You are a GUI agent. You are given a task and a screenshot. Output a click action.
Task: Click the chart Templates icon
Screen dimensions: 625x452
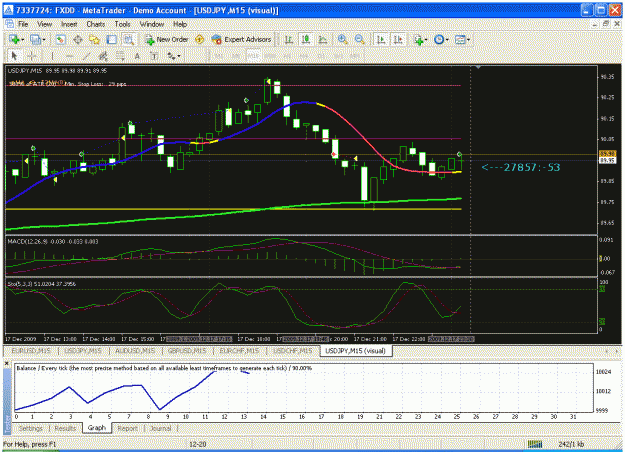(460, 39)
